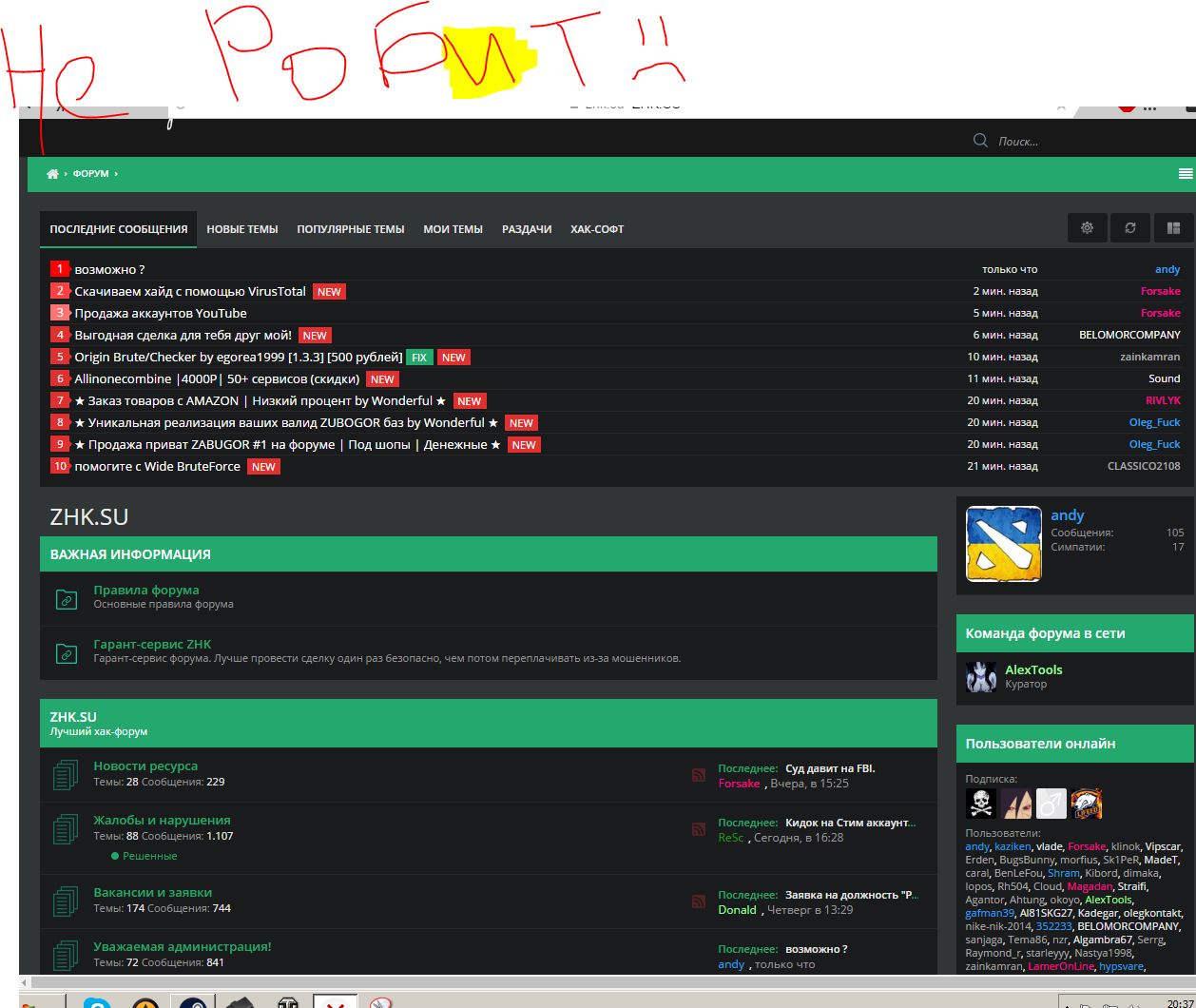Open the Хак-софт tab
Viewport: 1196px width, 1008px height.
coord(597,229)
